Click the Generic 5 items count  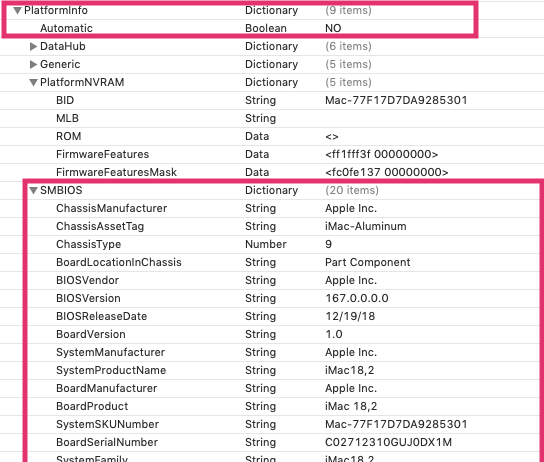pos(348,64)
